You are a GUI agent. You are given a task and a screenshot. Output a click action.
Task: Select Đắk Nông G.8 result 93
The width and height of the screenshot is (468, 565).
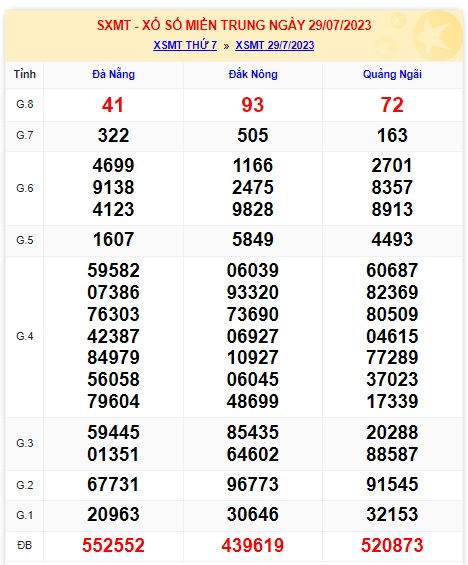(253, 105)
